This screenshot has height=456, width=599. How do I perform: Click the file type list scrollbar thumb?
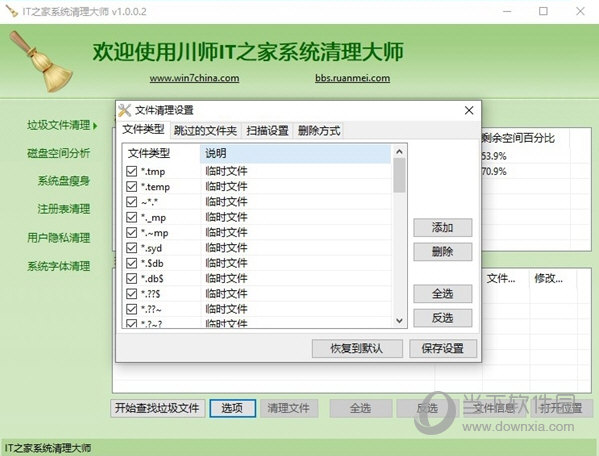(399, 175)
